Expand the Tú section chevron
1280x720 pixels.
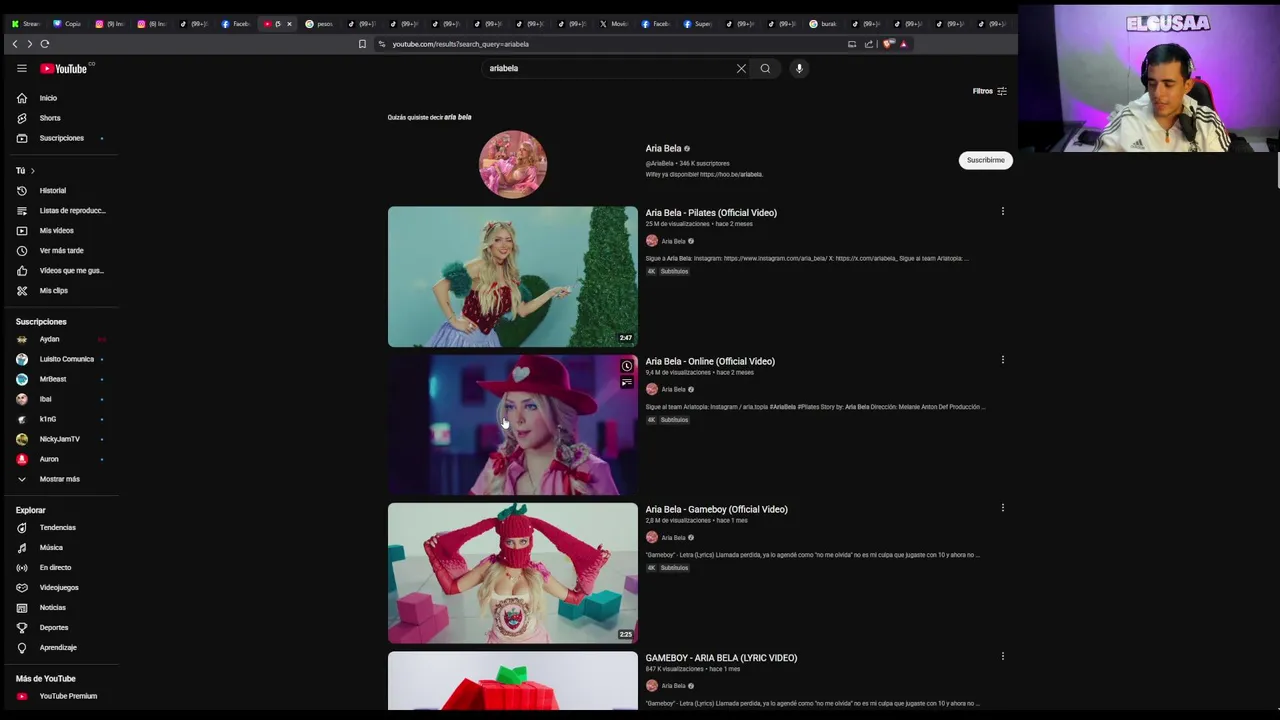(32, 171)
